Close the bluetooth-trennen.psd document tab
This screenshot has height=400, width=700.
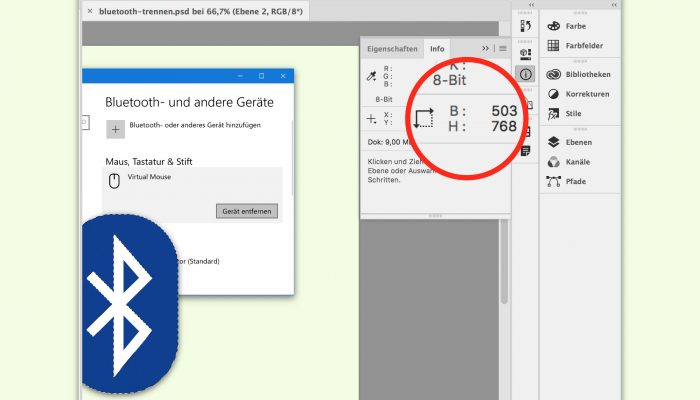click(x=90, y=11)
